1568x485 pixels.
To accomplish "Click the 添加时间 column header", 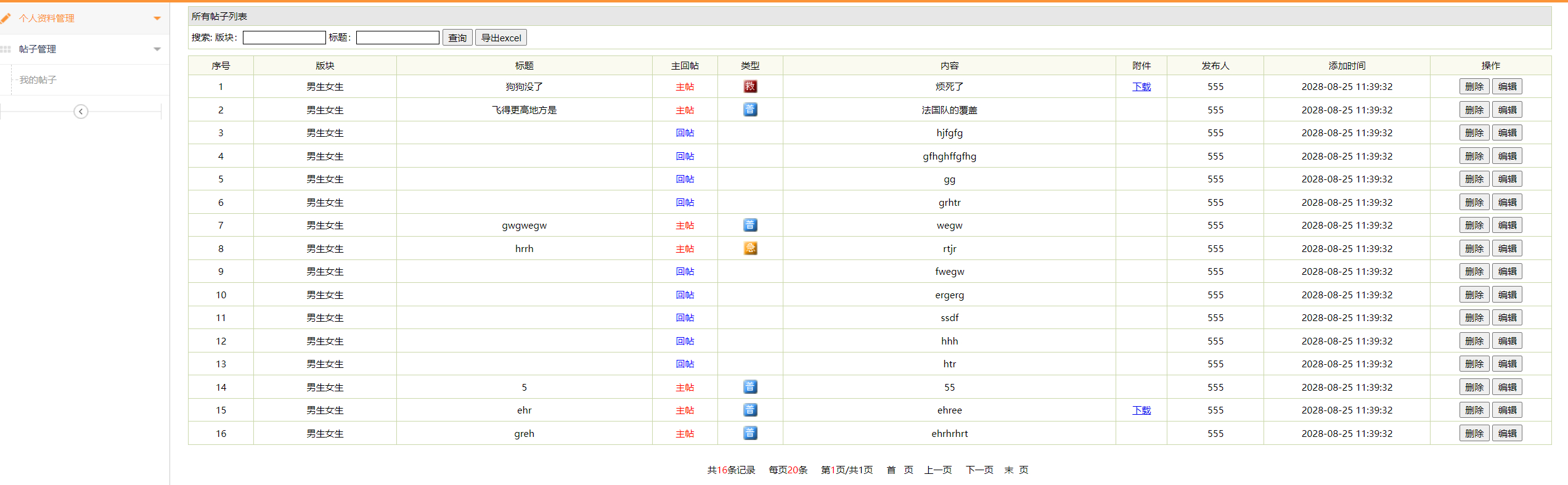I will click(1347, 66).
